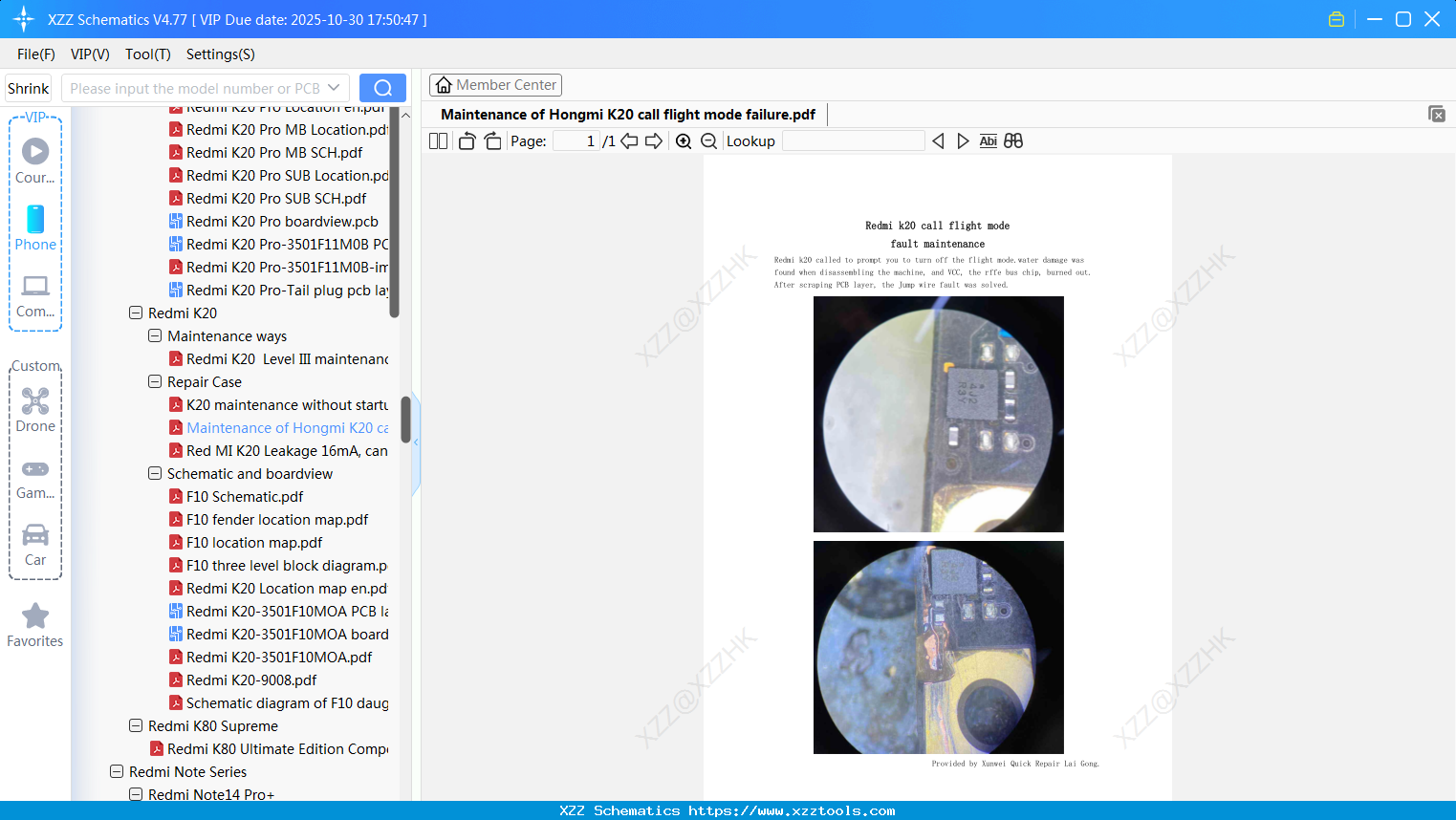Image resolution: width=1456 pixels, height=820 pixels.
Task: Collapse the Redmi K80 Supreme node
Action: pyautogui.click(x=136, y=726)
